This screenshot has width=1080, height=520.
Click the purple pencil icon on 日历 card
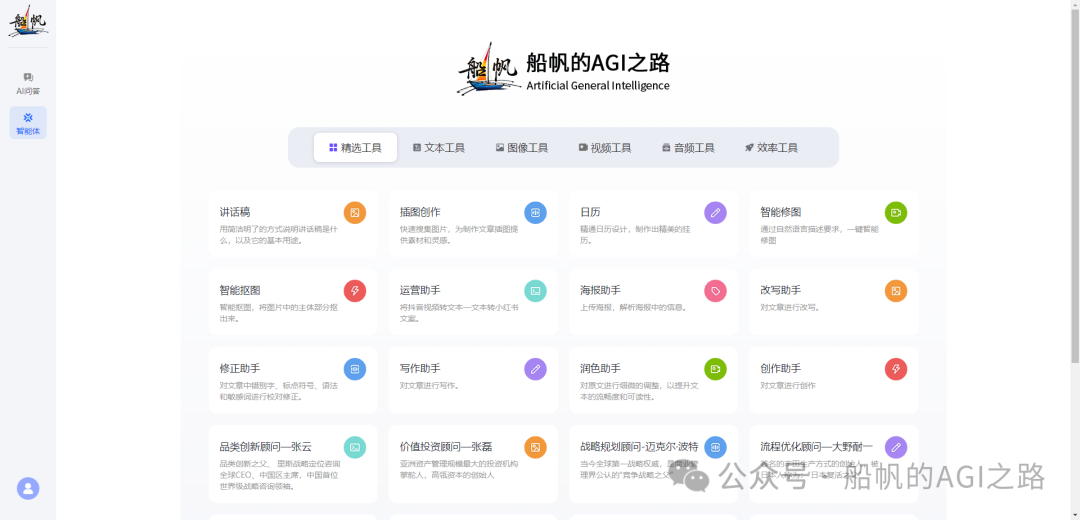coord(716,213)
